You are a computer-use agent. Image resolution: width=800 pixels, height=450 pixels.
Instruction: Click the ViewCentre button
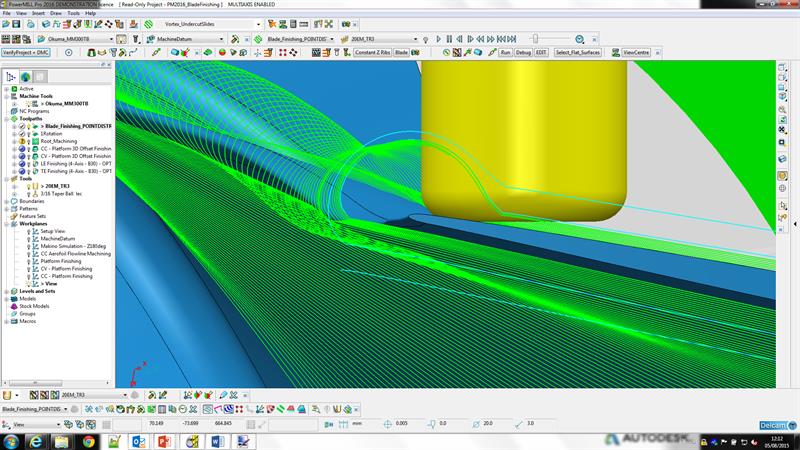[636, 53]
